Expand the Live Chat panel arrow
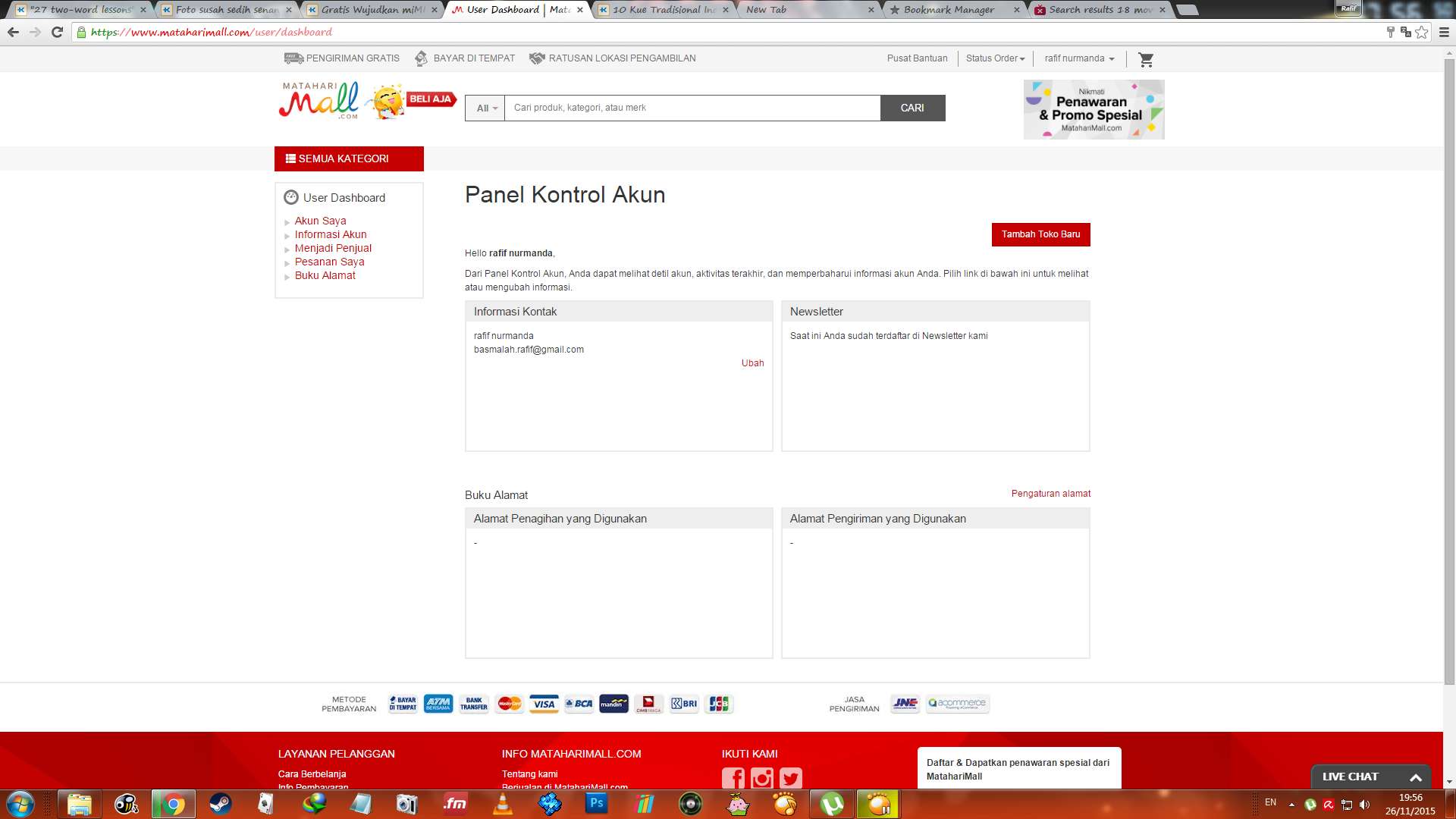 pyautogui.click(x=1416, y=777)
